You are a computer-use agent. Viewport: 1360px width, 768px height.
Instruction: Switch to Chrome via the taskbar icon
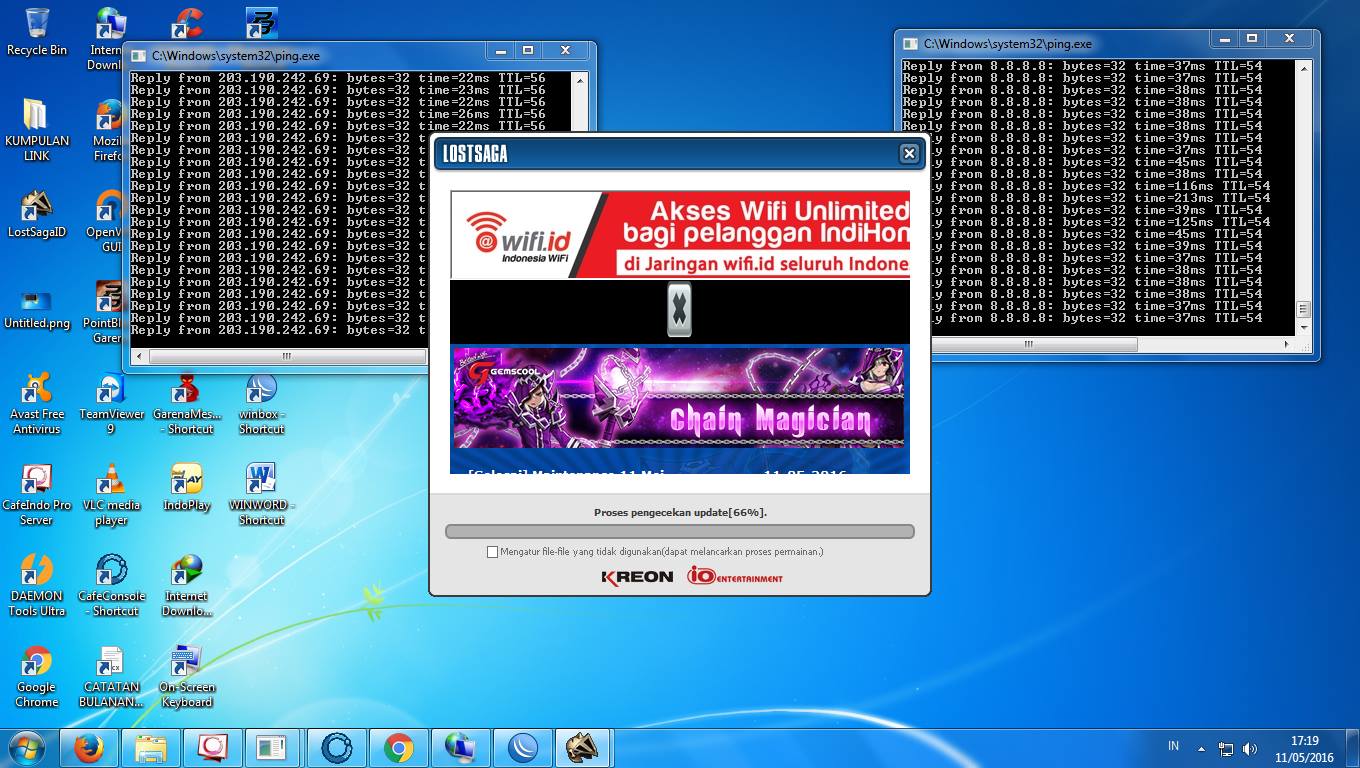(398, 748)
